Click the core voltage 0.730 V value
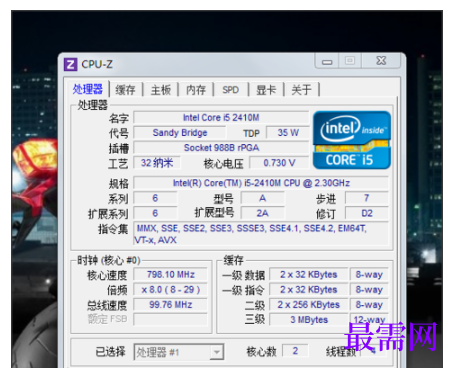Screen dimensions: 456x368 click(x=279, y=163)
